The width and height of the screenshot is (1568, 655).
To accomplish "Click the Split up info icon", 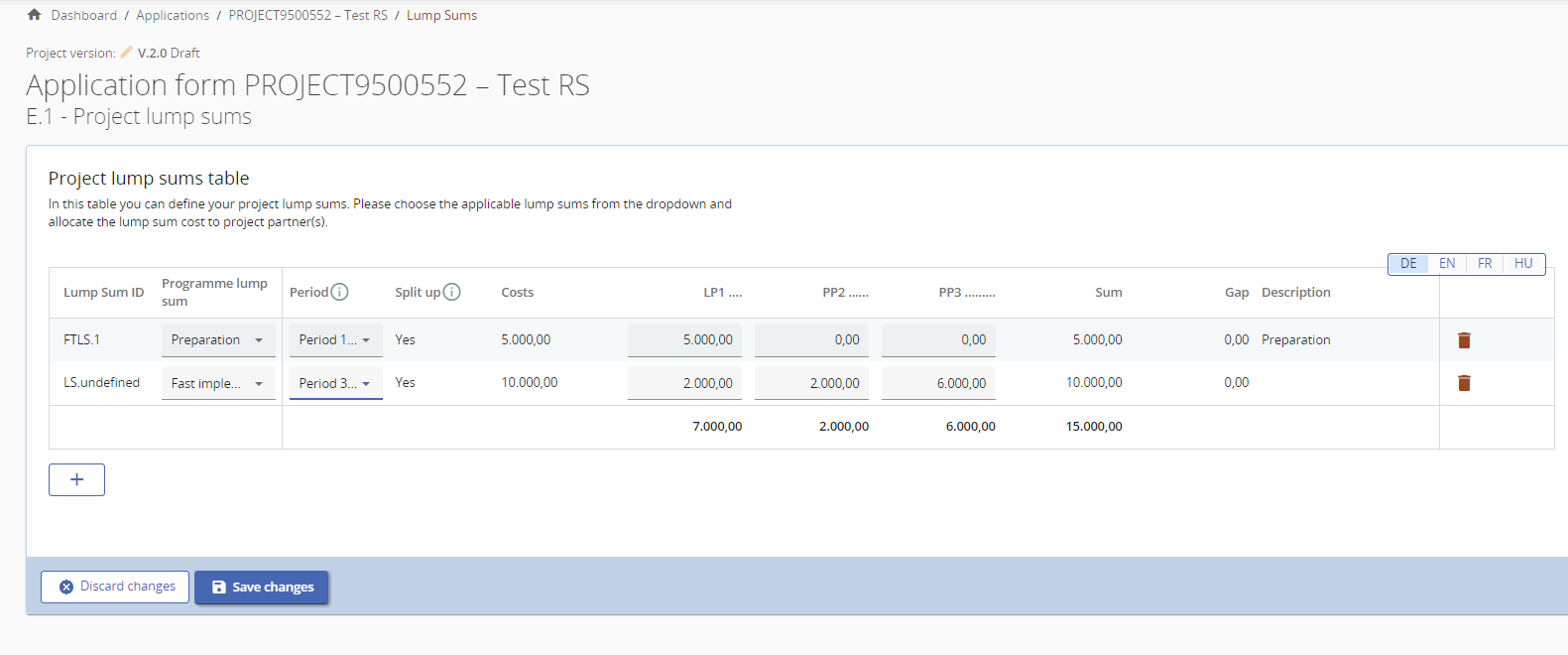I will click(x=451, y=292).
